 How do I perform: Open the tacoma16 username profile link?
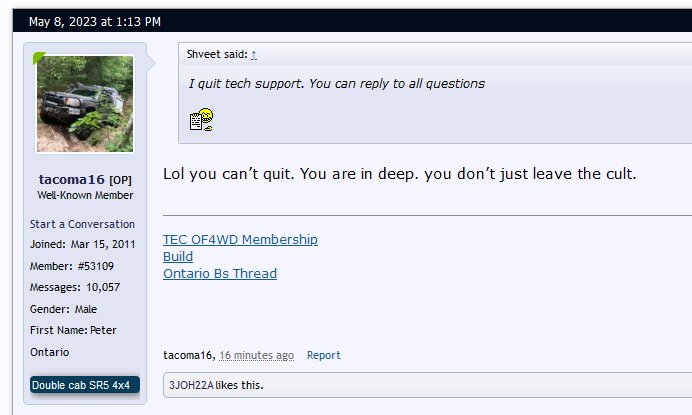(x=71, y=179)
